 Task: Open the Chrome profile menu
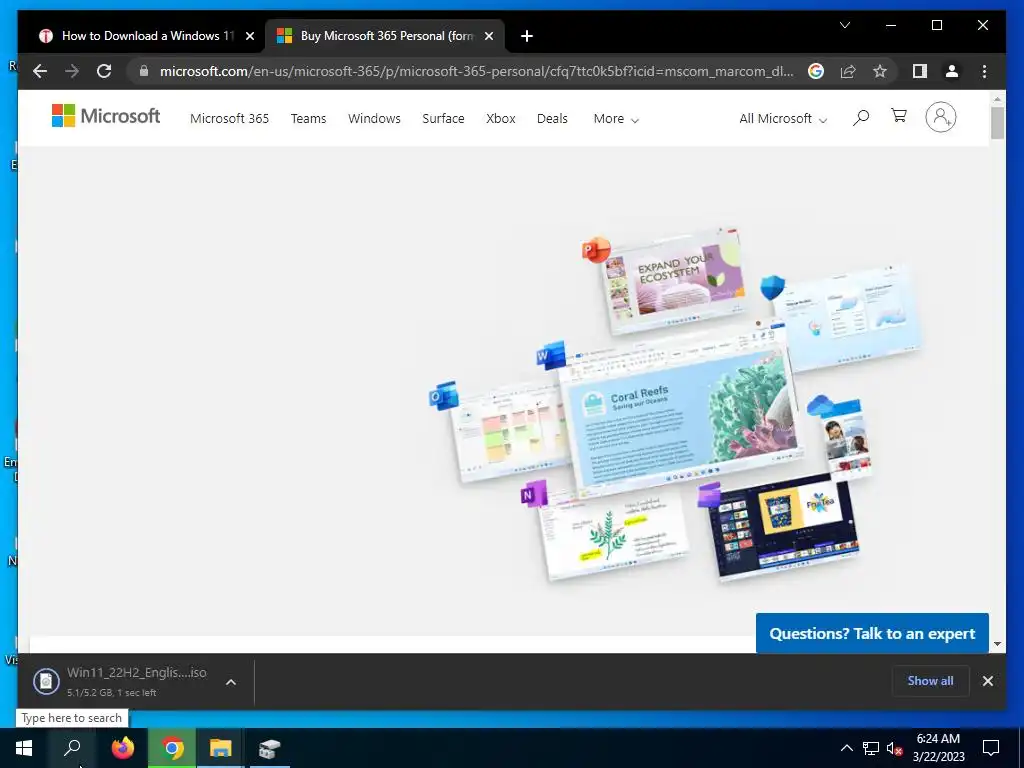[952, 71]
